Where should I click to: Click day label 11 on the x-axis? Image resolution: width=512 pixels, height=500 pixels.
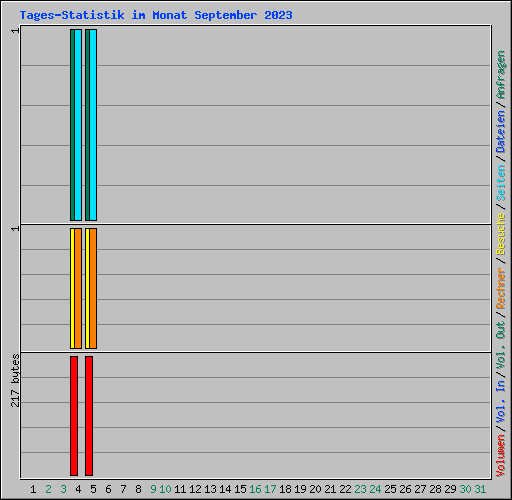(180, 489)
